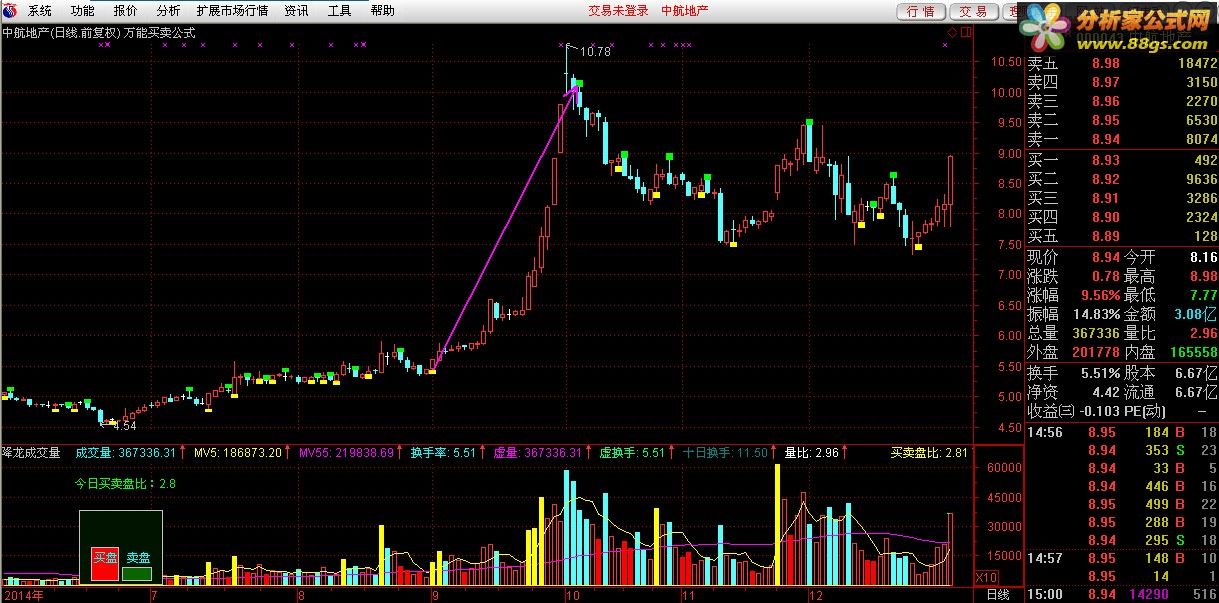Click the MV55: 219838.69 indicator value
The image size is (1219, 603).
click(347, 453)
